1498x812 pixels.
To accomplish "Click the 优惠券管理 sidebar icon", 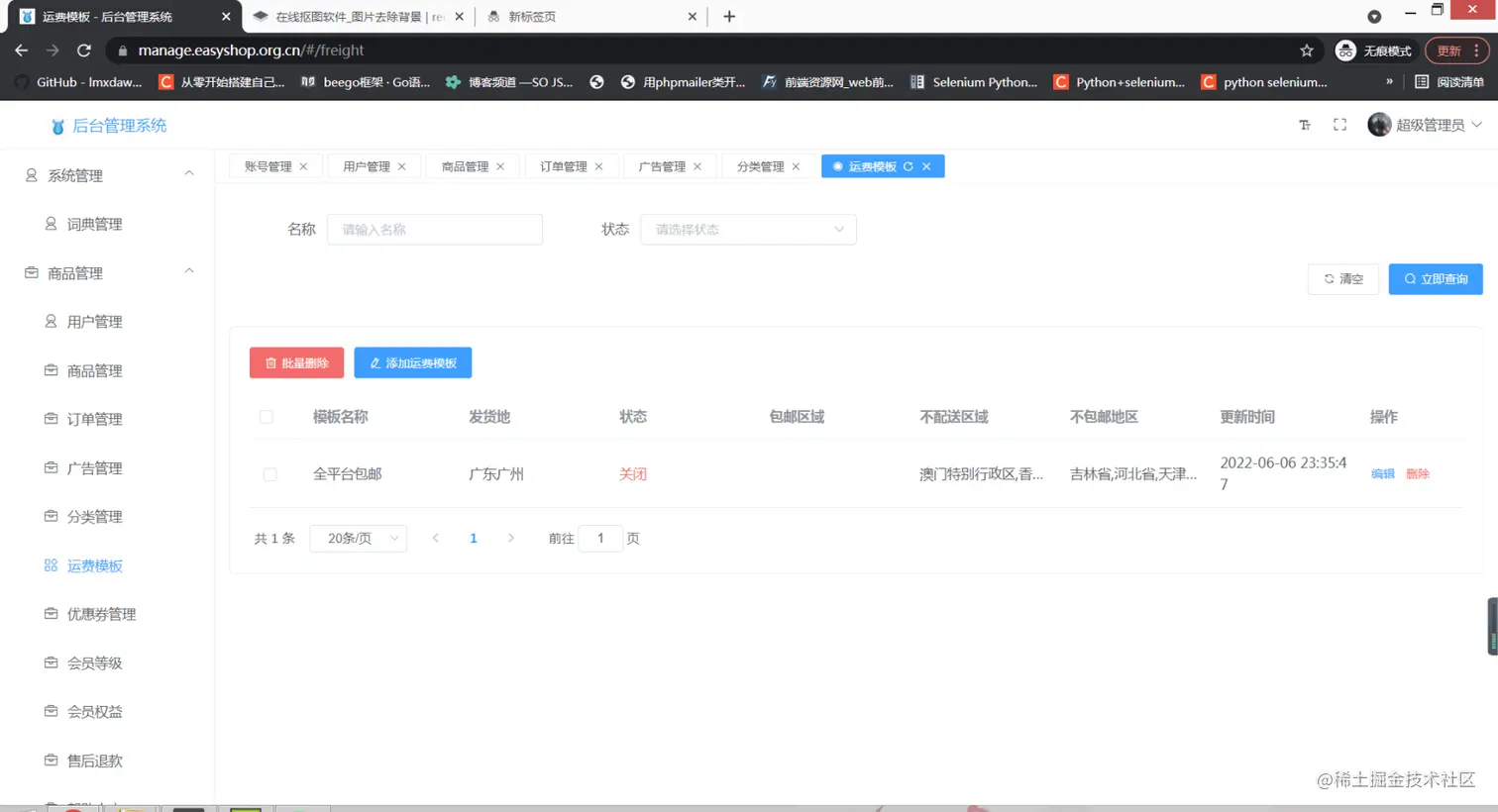I will [51, 613].
